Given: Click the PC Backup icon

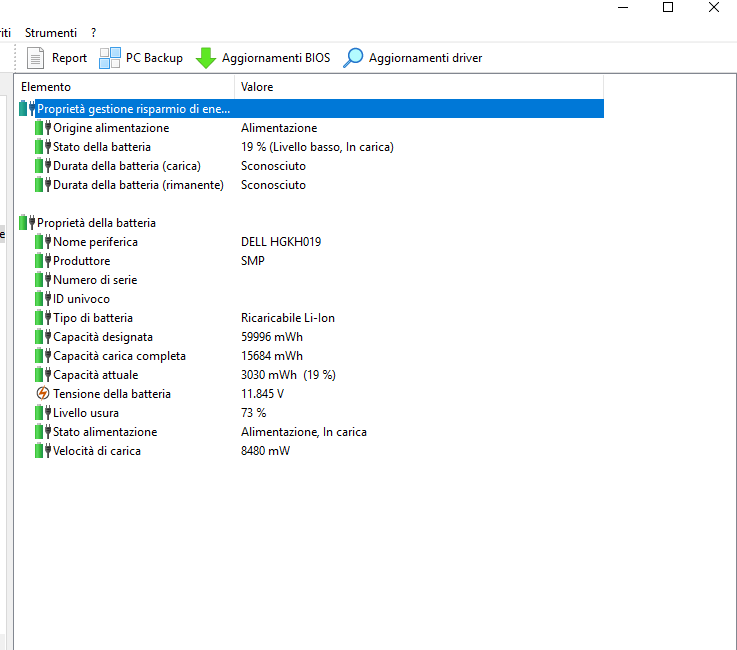Looking at the screenshot, I should click(x=110, y=58).
